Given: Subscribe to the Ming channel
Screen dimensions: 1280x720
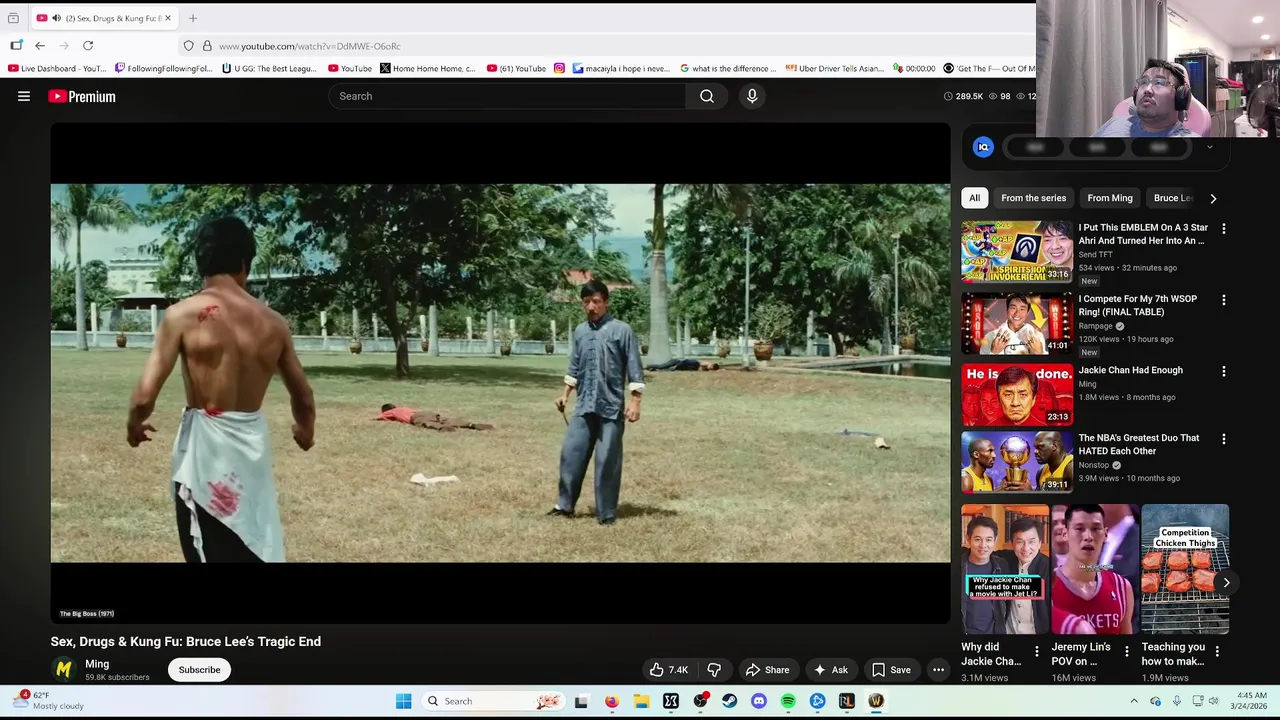Looking at the screenshot, I should pyautogui.click(x=199, y=670).
